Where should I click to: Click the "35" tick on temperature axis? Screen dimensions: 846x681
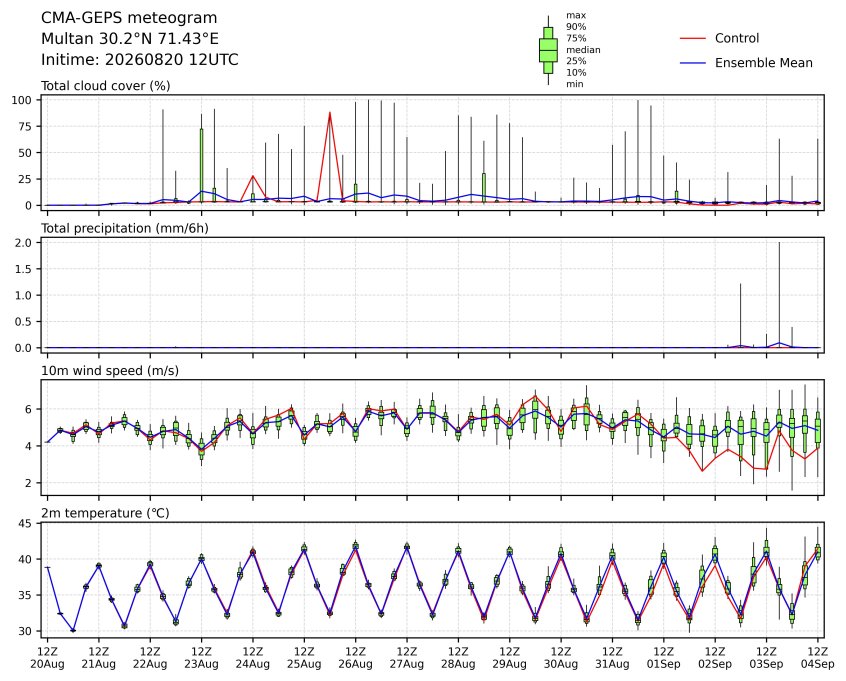coord(26,595)
